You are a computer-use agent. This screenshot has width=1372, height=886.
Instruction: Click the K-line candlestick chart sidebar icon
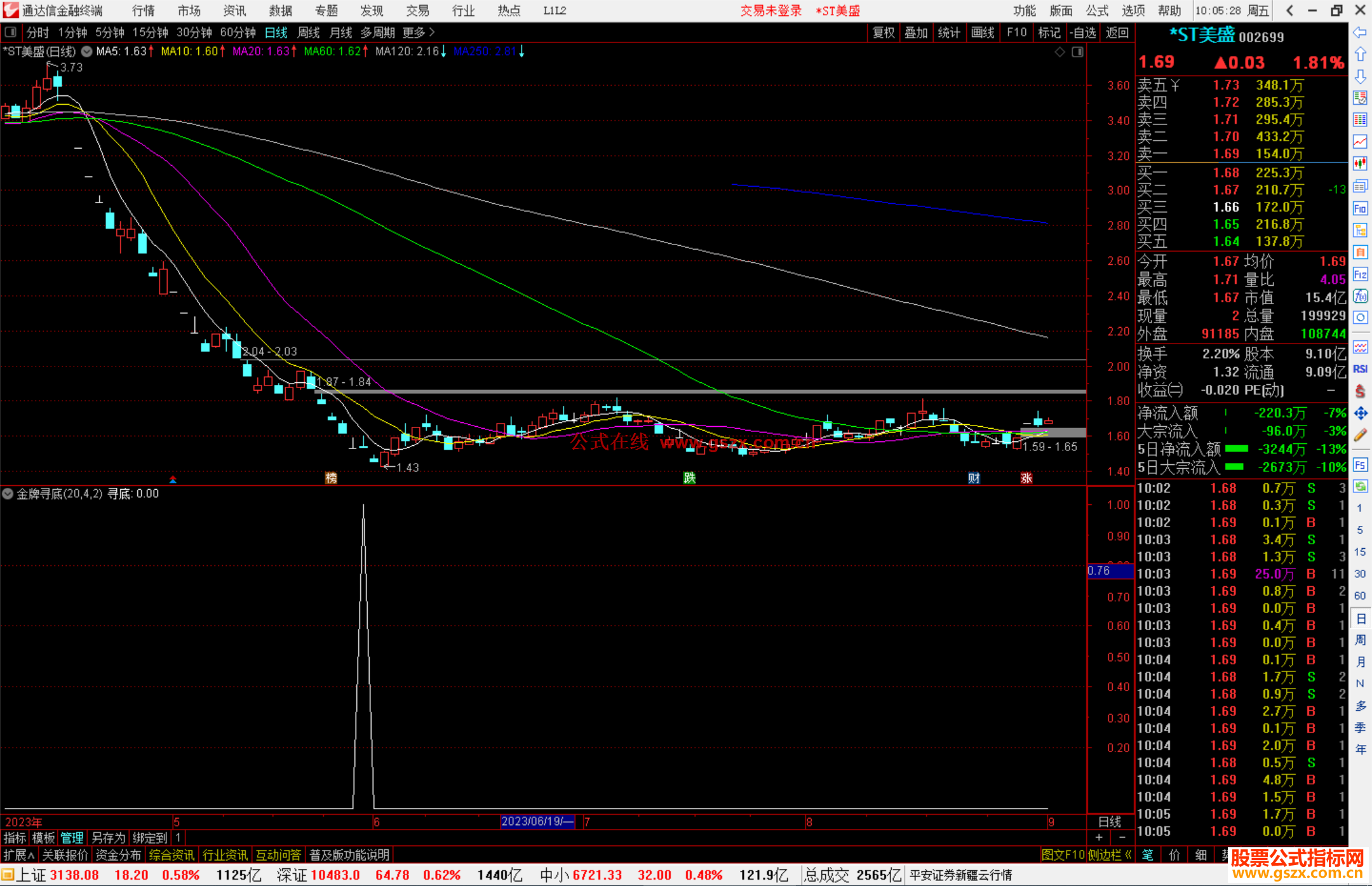[1360, 164]
